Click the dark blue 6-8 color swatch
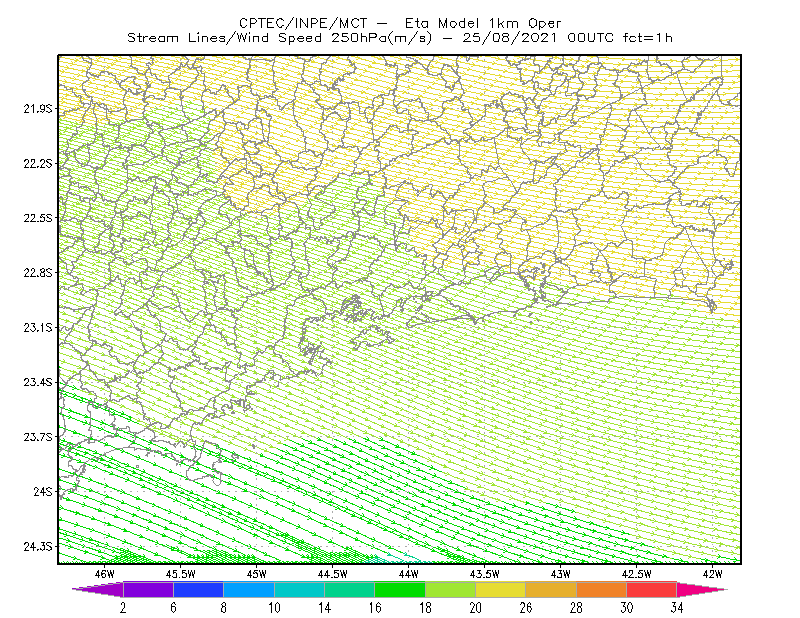This screenshot has height=618, width=800. click(198, 589)
